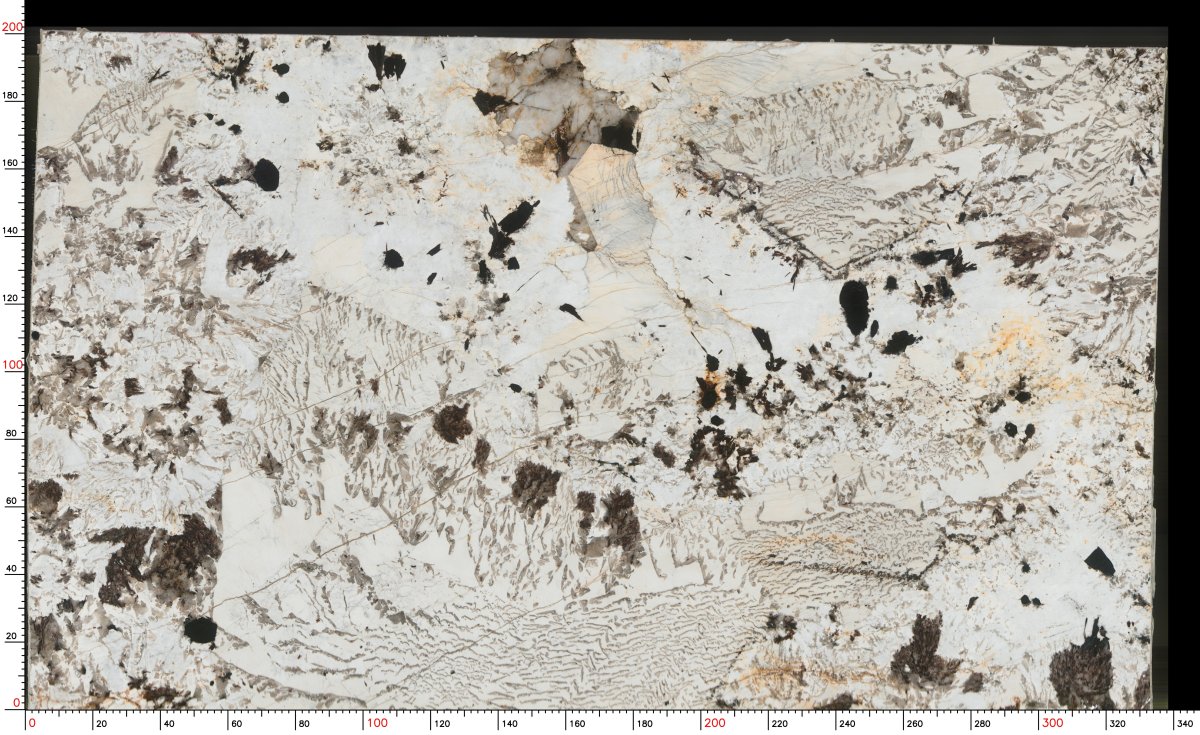Image resolution: width=1200 pixels, height=735 pixels.
Task: Click the '240' label on horizontal ruler
Action: pyautogui.click(x=847, y=722)
